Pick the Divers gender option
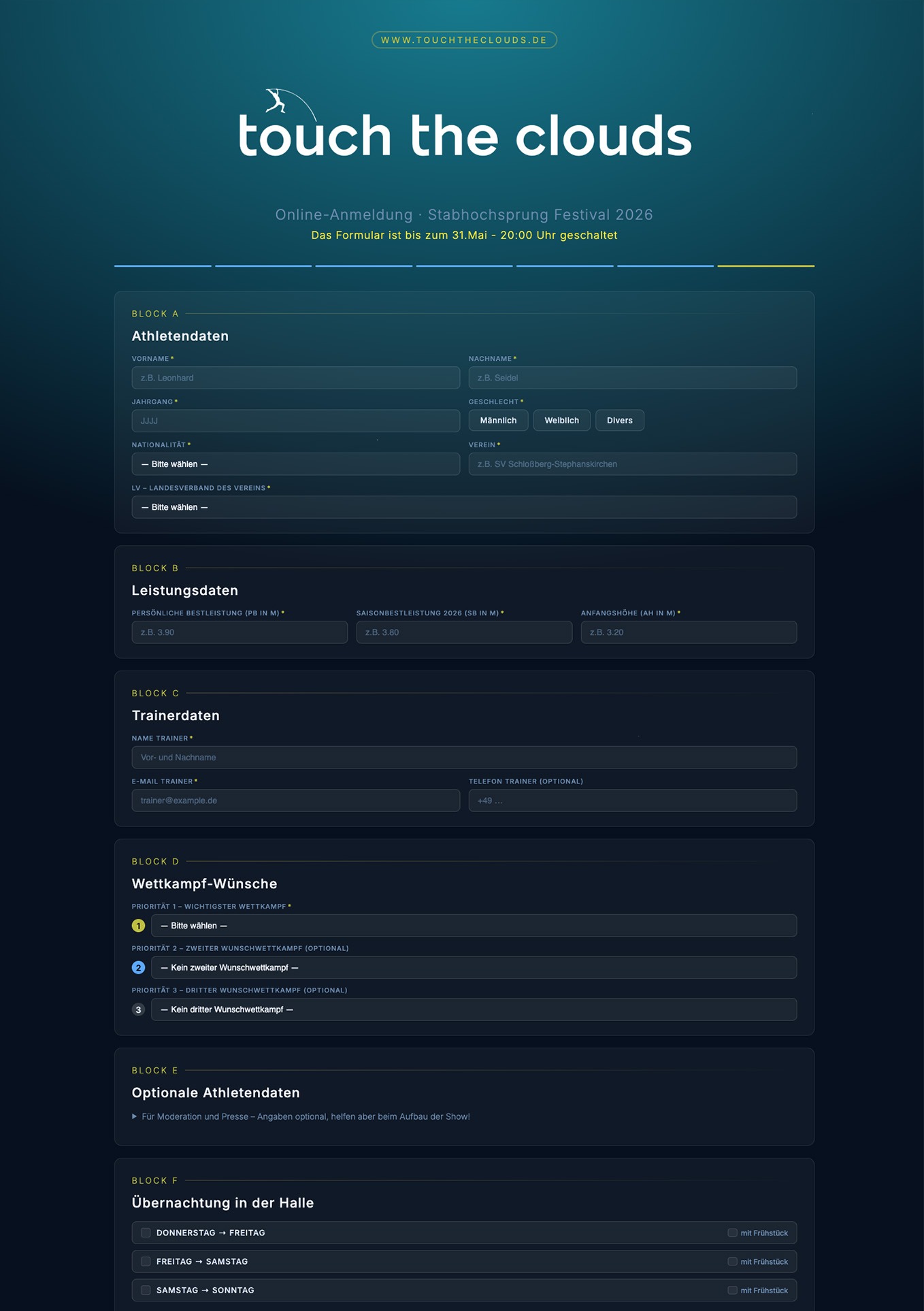The image size is (924, 1311). [619, 421]
